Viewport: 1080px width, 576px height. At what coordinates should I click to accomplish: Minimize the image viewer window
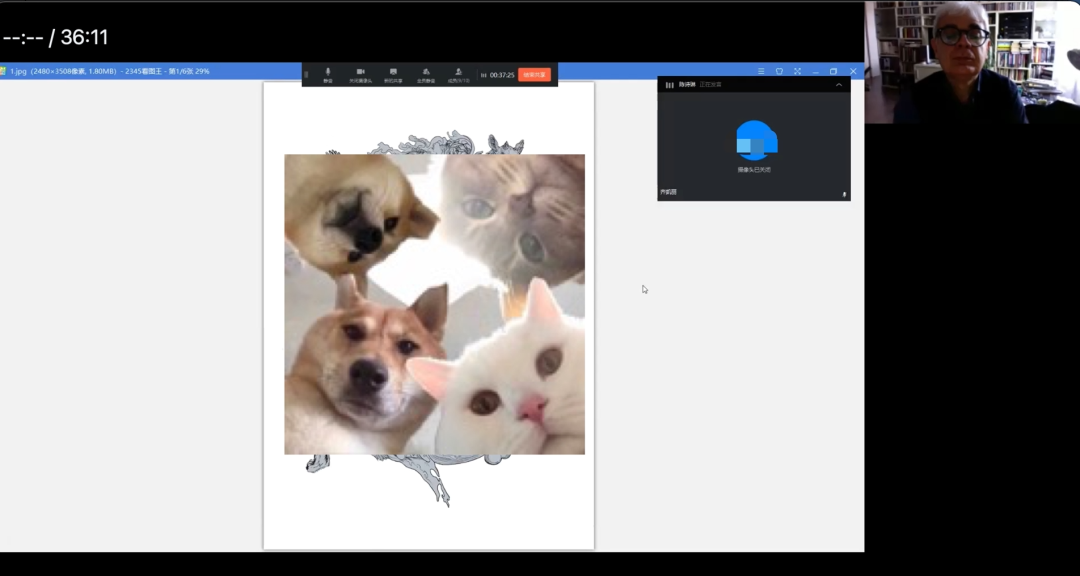click(x=816, y=71)
